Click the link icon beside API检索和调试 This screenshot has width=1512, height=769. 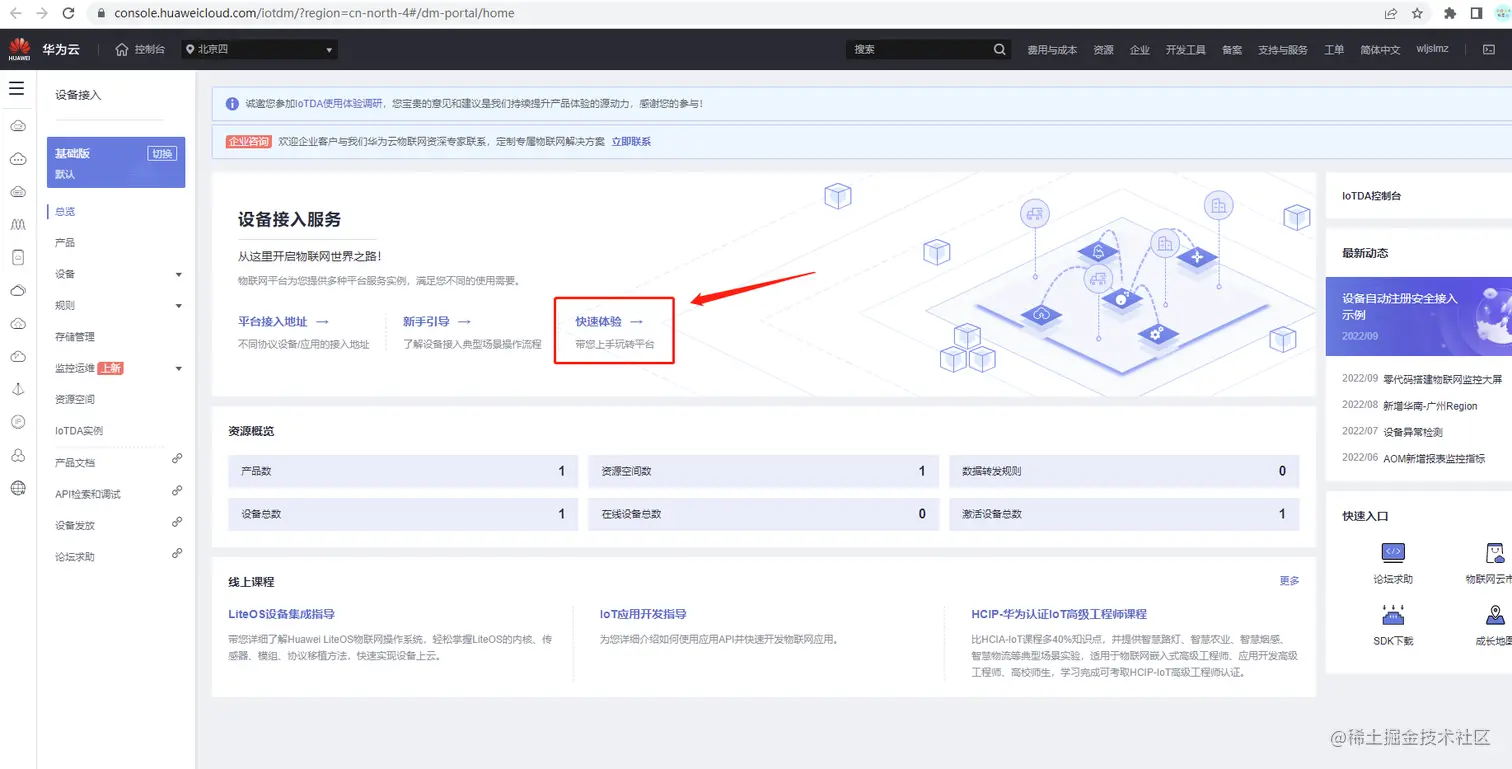[x=177, y=491]
